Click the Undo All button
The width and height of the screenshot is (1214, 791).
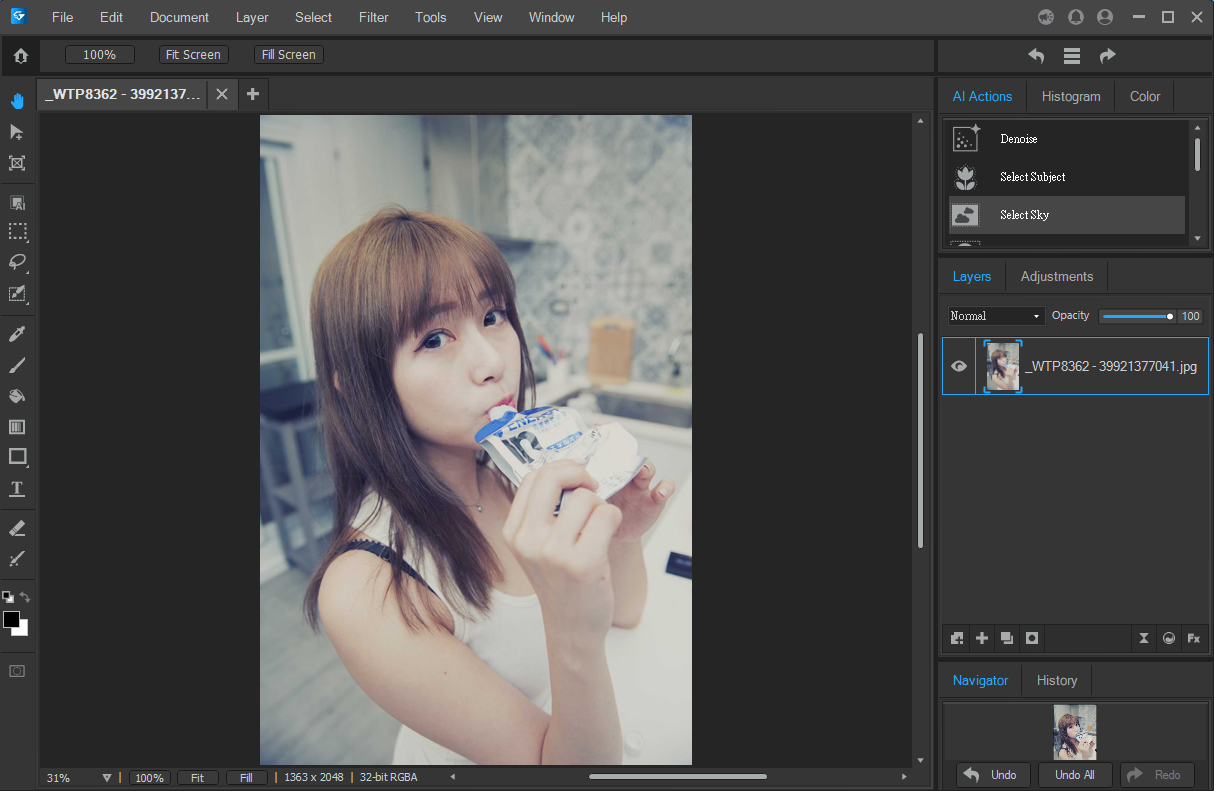[1074, 775]
